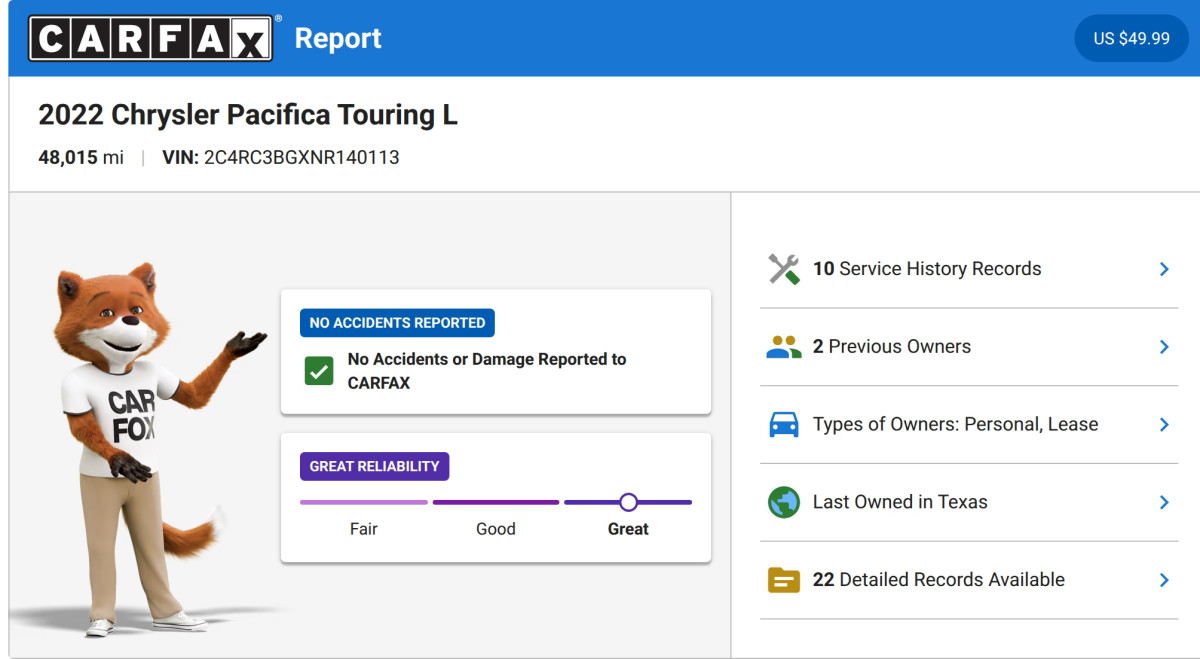This screenshot has height=659, width=1200.
Task: Expand the Types of Owners chevron
Action: 1164,424
